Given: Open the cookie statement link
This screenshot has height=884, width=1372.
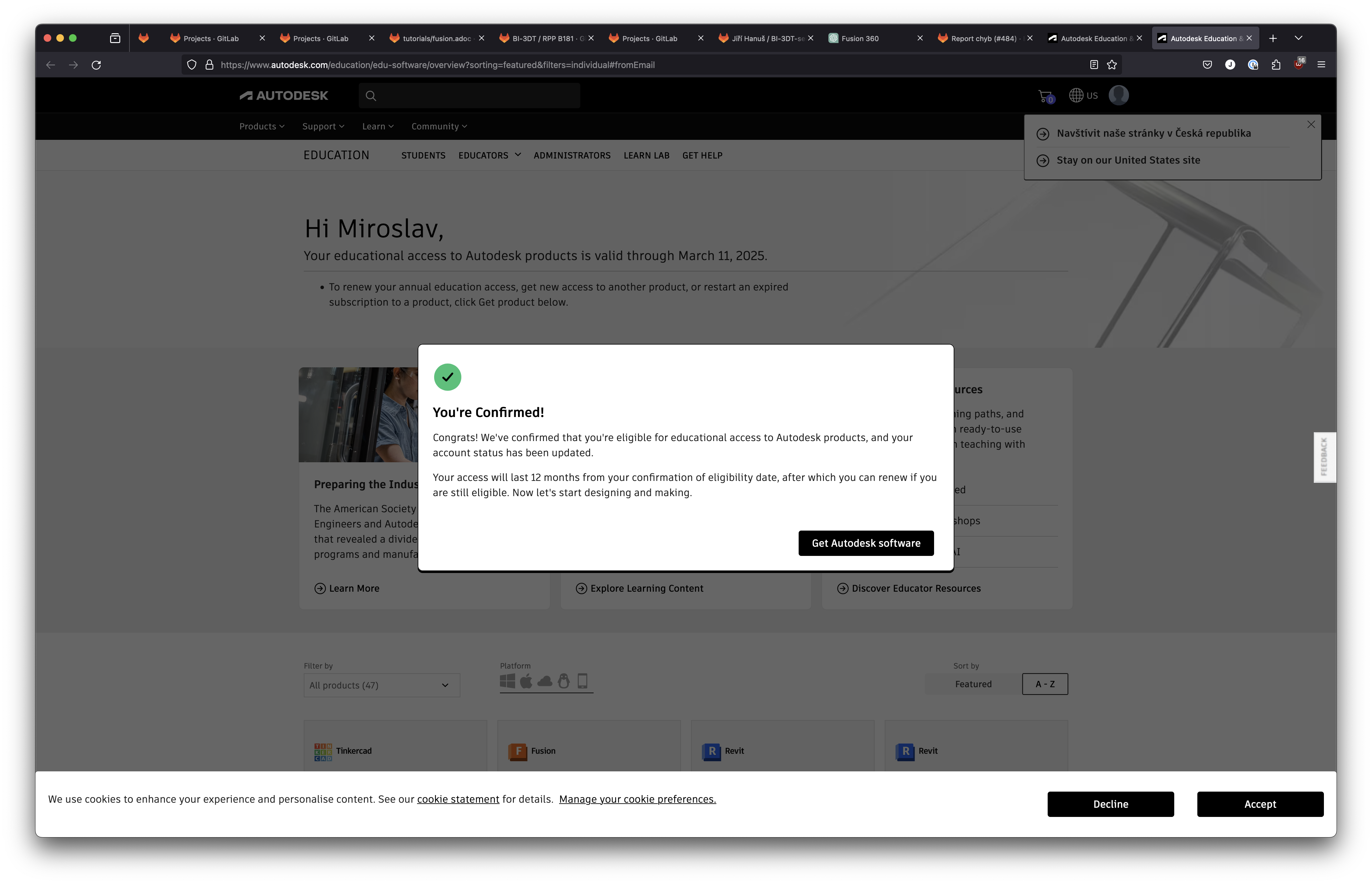Looking at the screenshot, I should [x=458, y=799].
